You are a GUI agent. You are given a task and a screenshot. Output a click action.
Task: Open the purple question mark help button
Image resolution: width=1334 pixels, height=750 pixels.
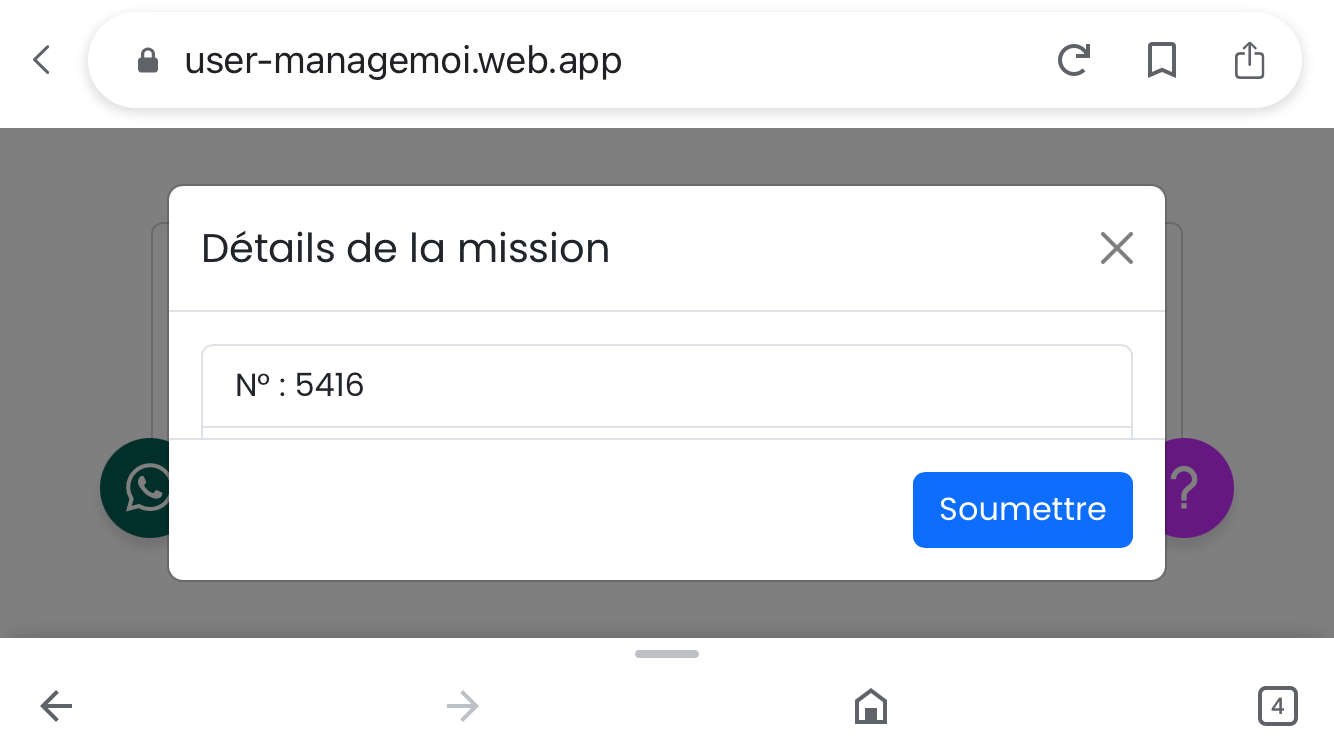pos(1198,488)
